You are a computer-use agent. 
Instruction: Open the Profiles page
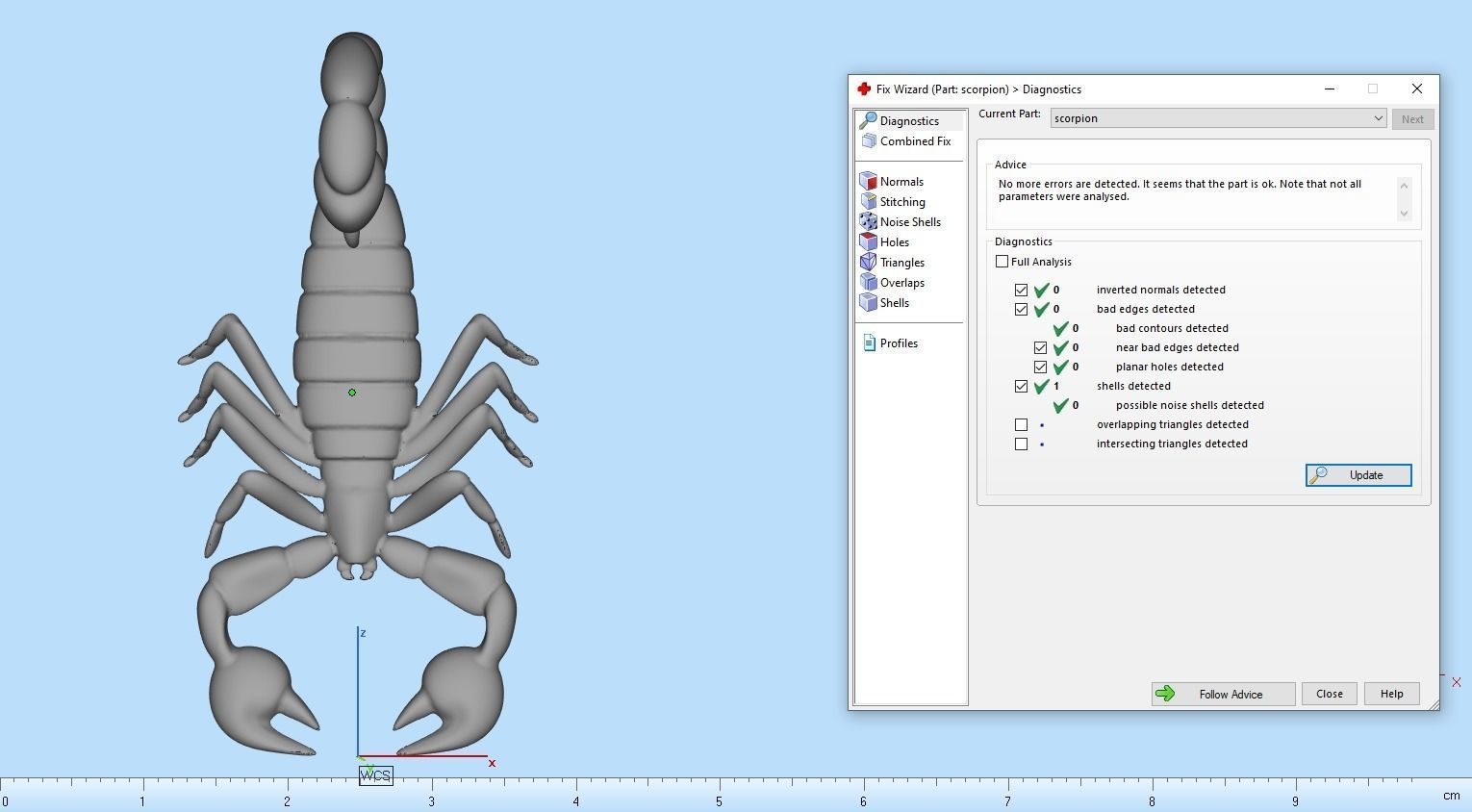click(x=899, y=343)
